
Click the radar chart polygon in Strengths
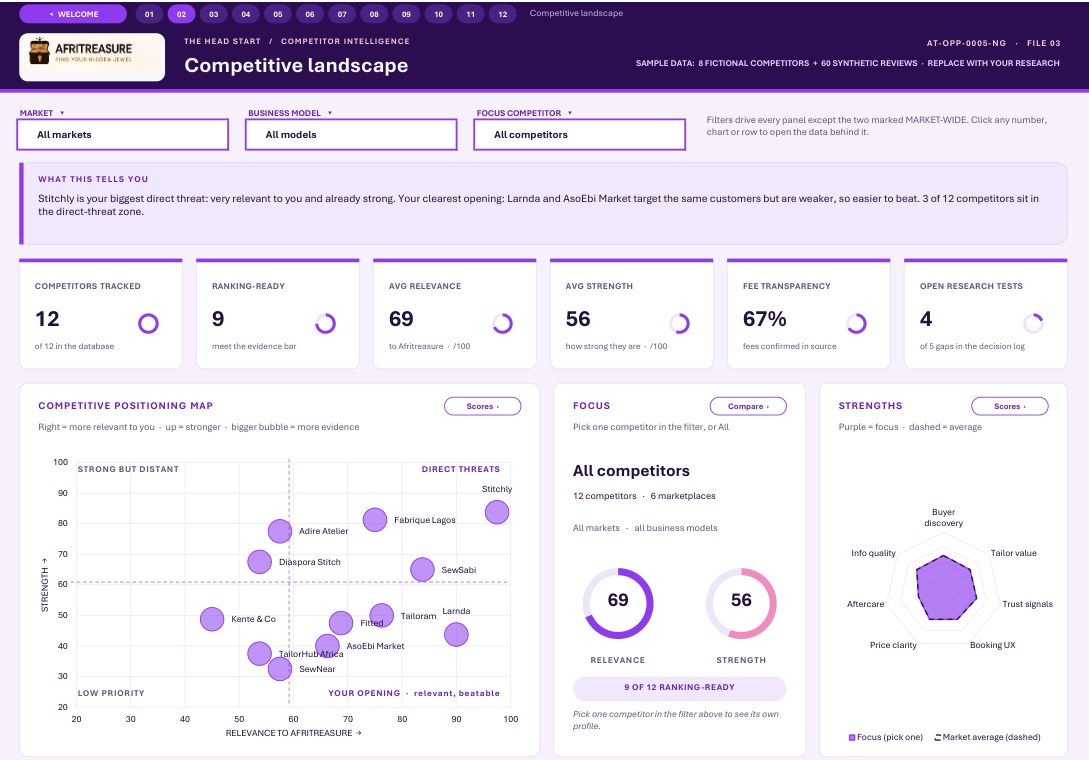coord(945,588)
